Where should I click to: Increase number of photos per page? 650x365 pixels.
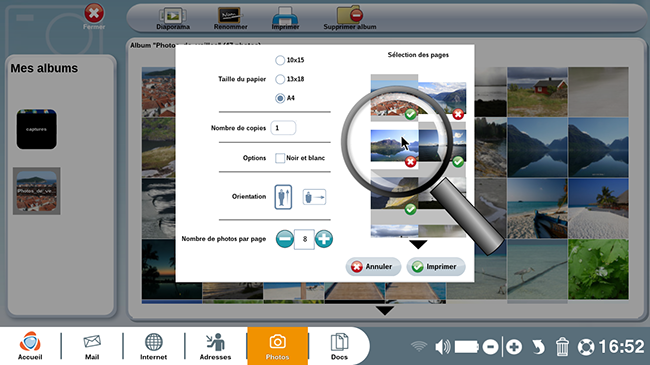324,239
